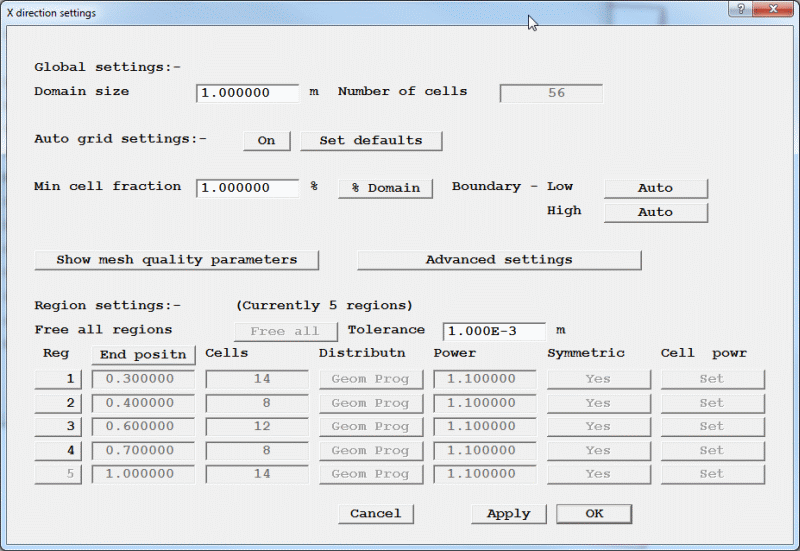This screenshot has height=551, width=800.
Task: Toggle Boundary High Auto setting
Action: [x=655, y=212]
